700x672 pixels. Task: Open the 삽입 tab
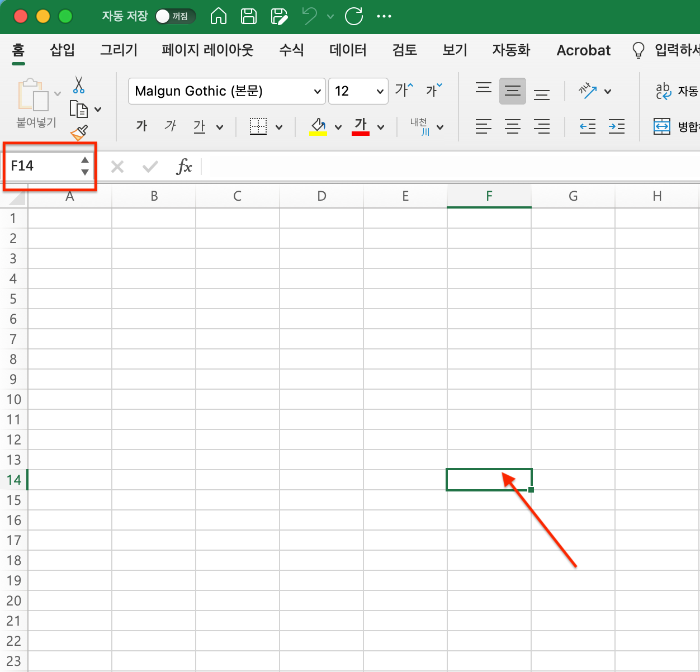[62, 50]
